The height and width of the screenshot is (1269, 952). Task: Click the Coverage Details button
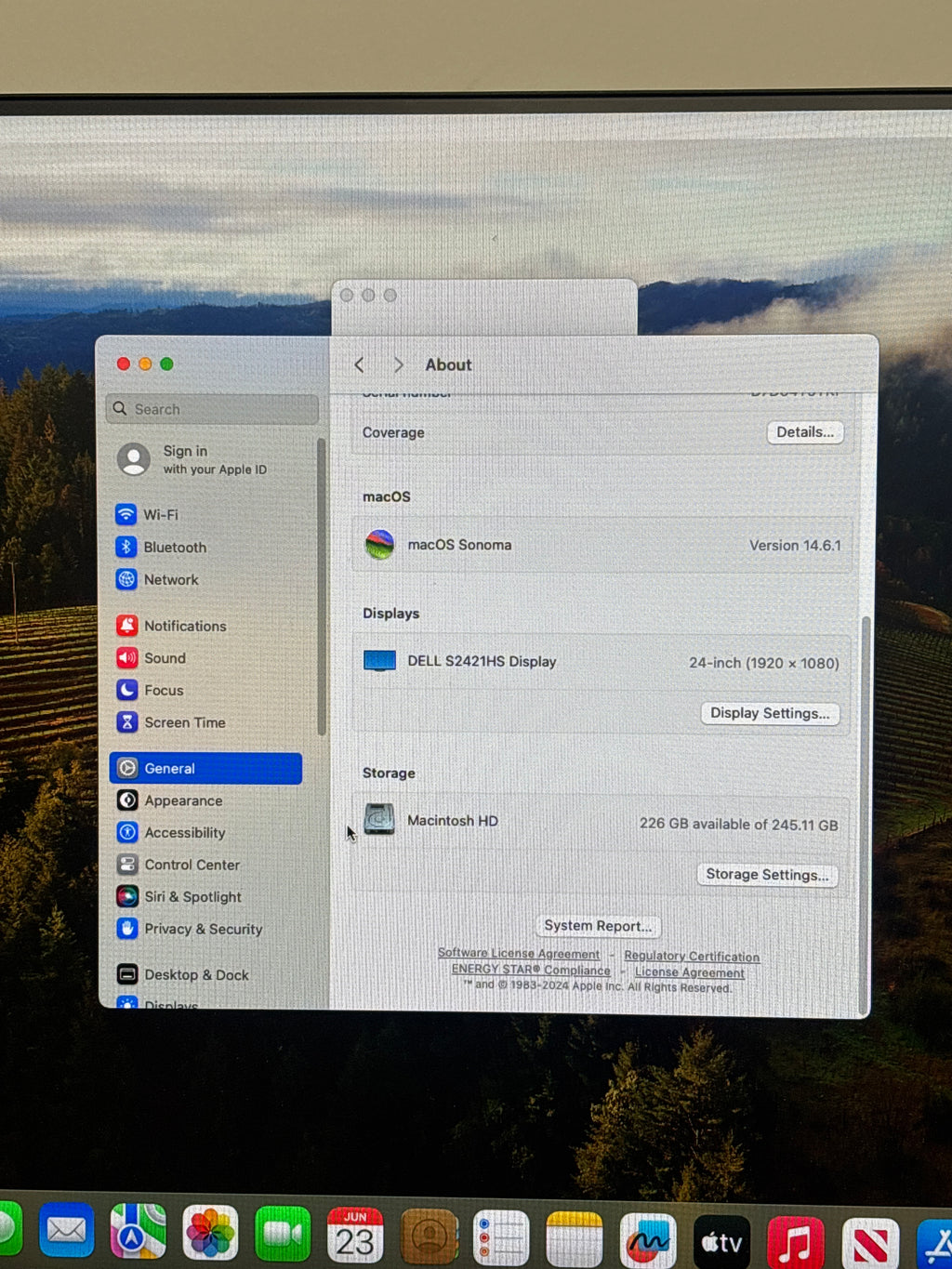(x=805, y=432)
